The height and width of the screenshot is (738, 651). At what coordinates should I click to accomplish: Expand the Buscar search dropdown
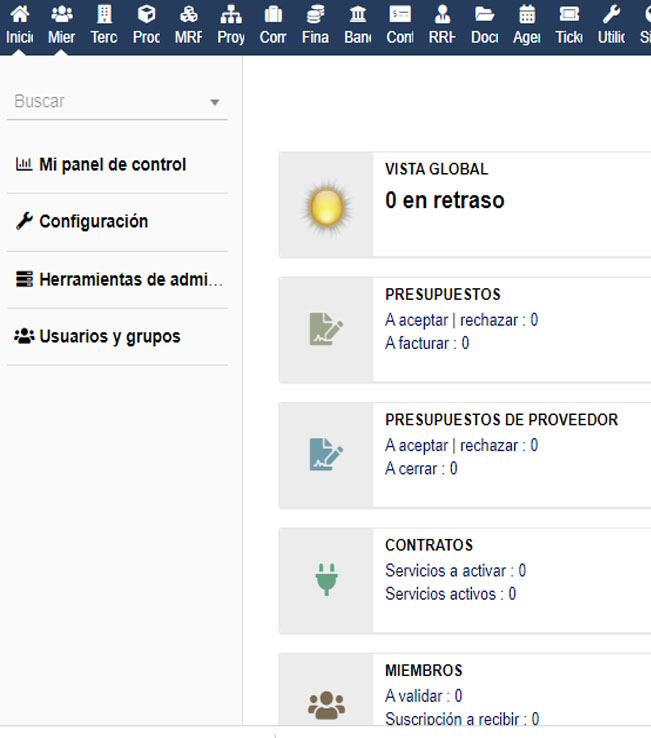(214, 102)
